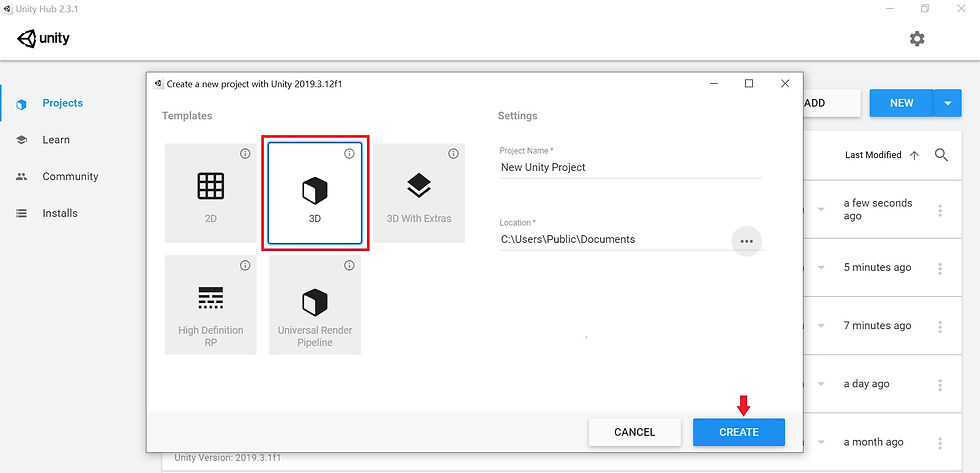Select the 3D template card
This screenshot has height=473, width=980.
coord(315,193)
